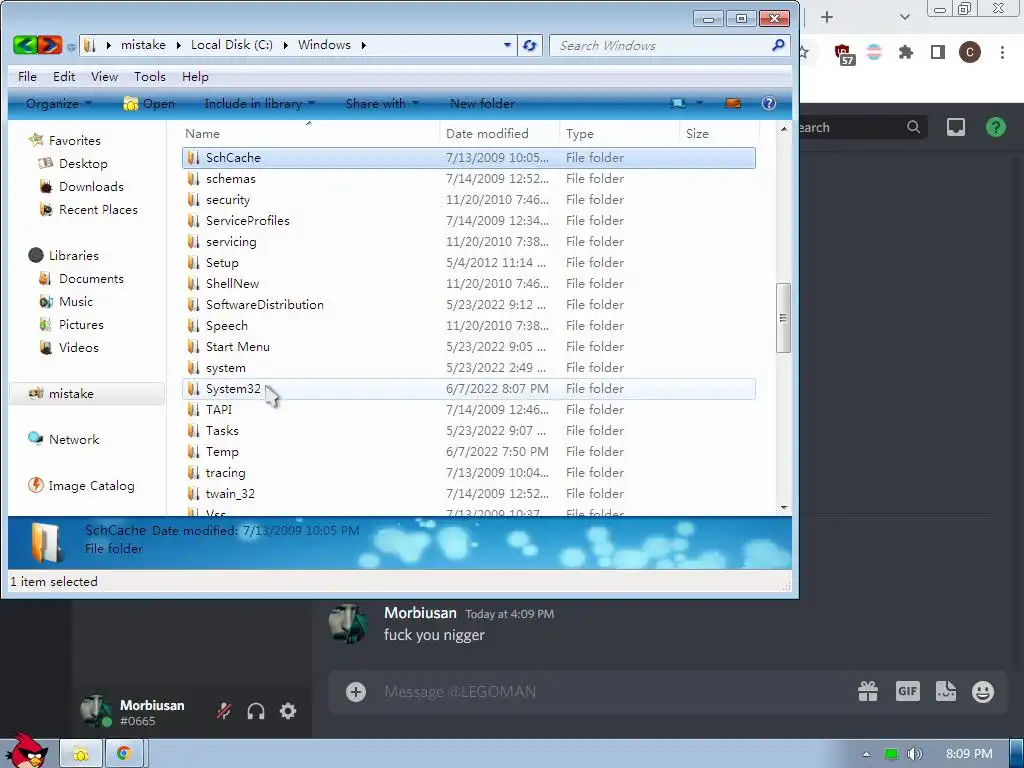1024x768 pixels.
Task: Open the emoji picker
Action: [x=983, y=691]
